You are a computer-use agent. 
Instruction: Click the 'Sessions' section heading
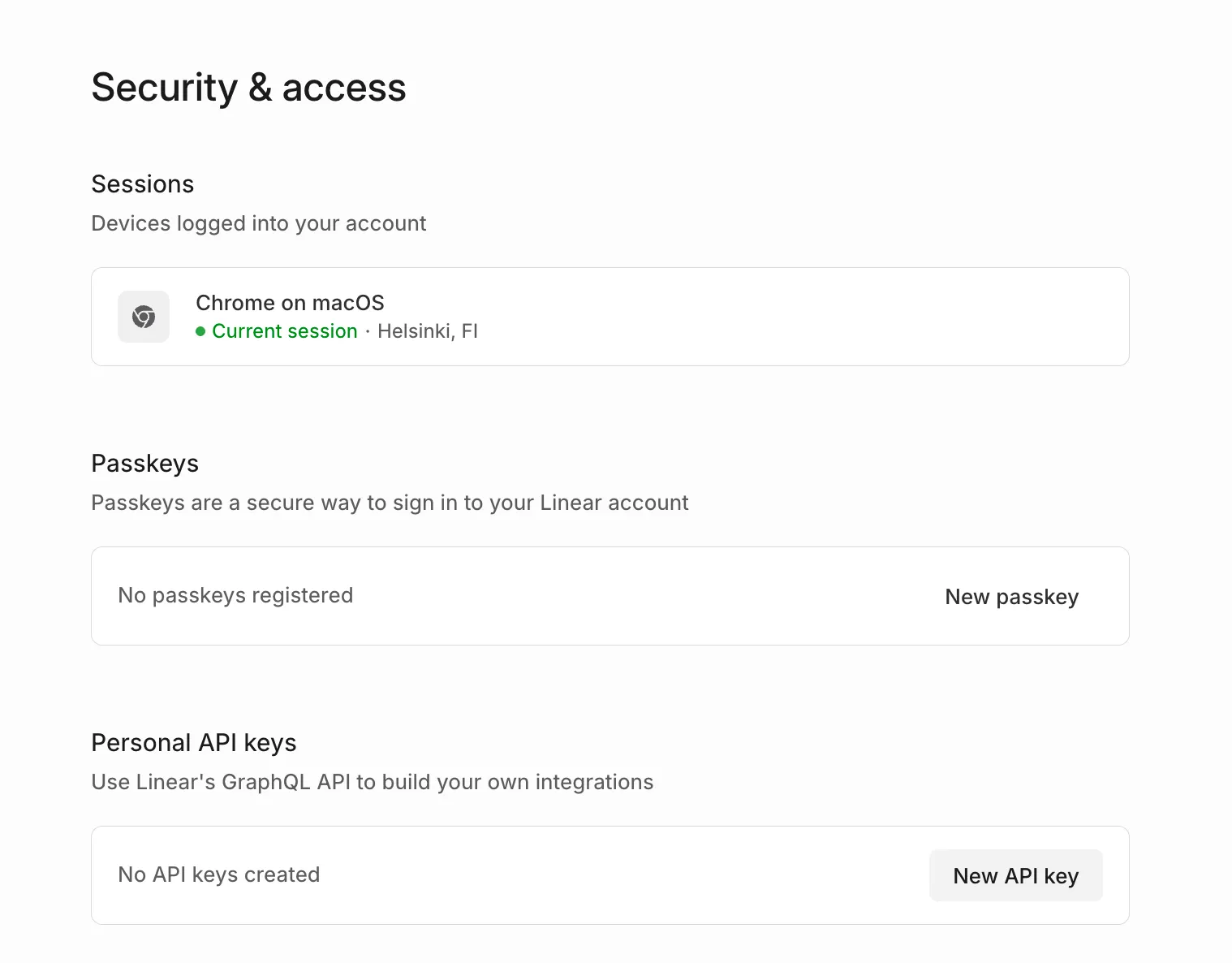click(x=143, y=184)
